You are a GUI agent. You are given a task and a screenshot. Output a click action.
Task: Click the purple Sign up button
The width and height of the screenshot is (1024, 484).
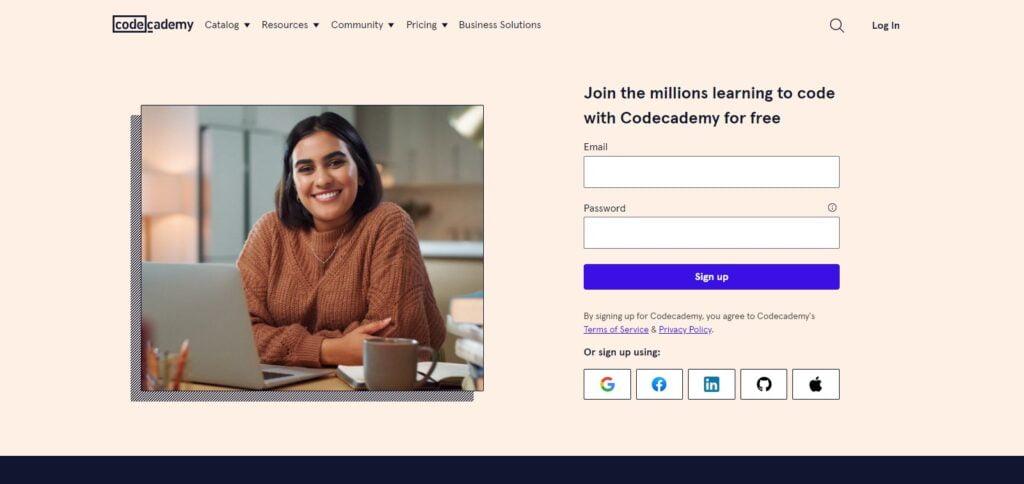pyautogui.click(x=711, y=277)
